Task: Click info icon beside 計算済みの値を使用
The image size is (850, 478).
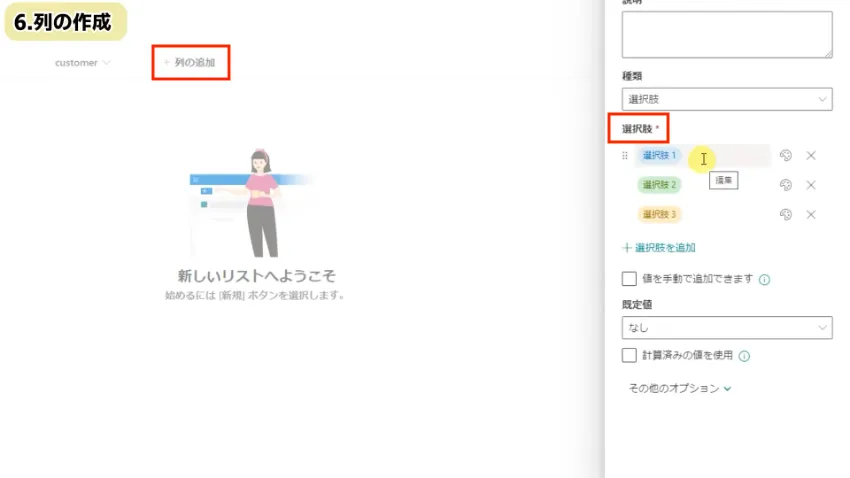Action: point(745,356)
